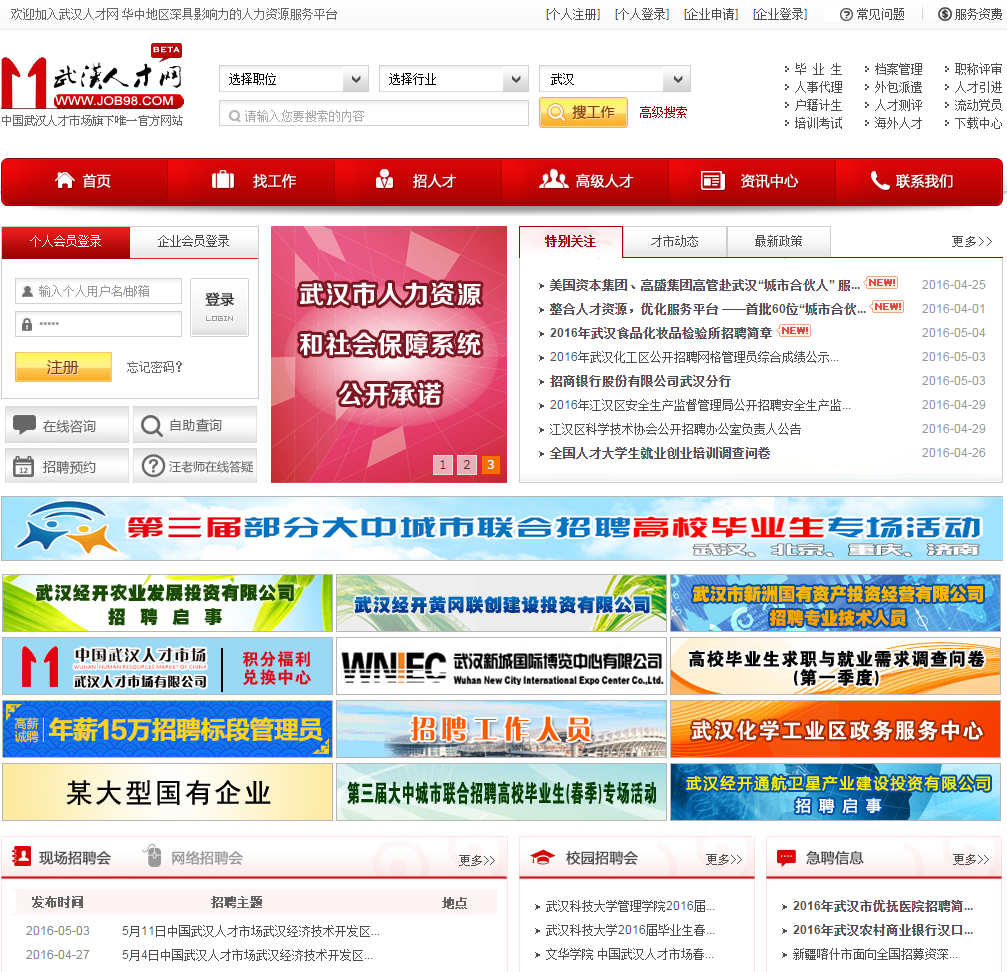The width and height of the screenshot is (1007, 972).
Task: Click the yellow 注册 button
Action: pos(63,367)
